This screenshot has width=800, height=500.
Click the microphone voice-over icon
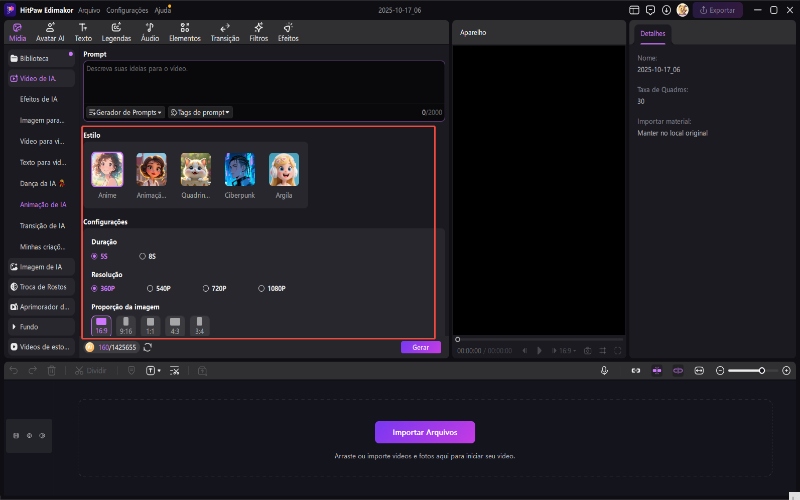(x=604, y=370)
